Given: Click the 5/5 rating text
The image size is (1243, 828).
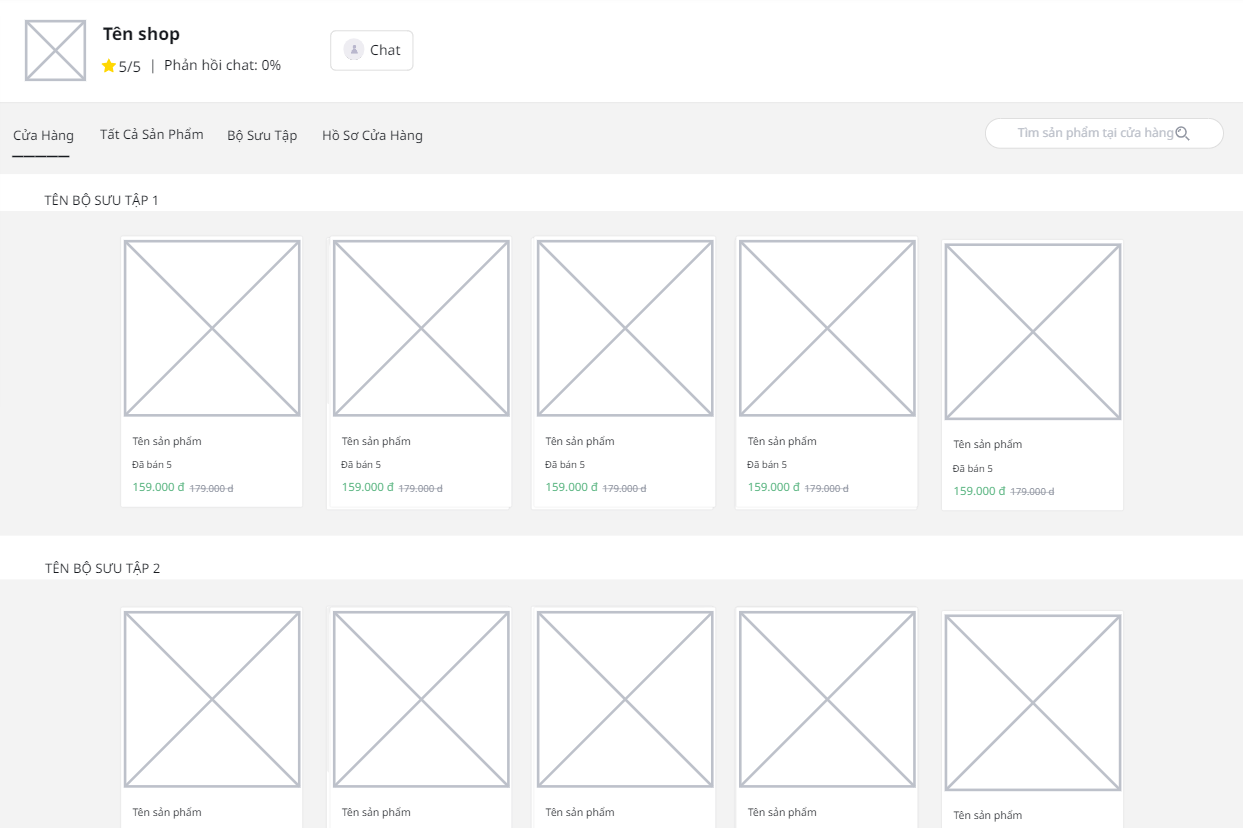Looking at the screenshot, I should 130,67.
